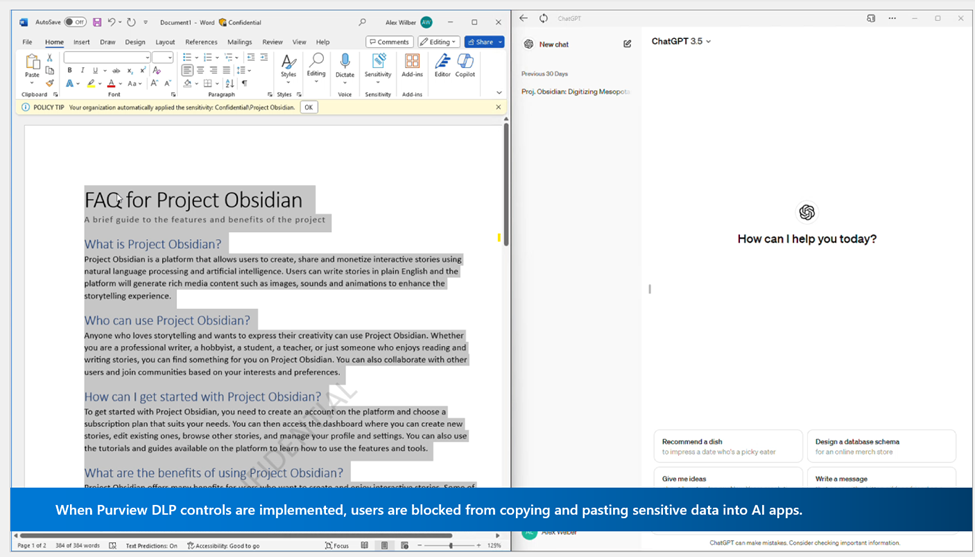Screen dimensions: 975x557
Task: Open the Editing mode dropdown button
Action: (439, 42)
